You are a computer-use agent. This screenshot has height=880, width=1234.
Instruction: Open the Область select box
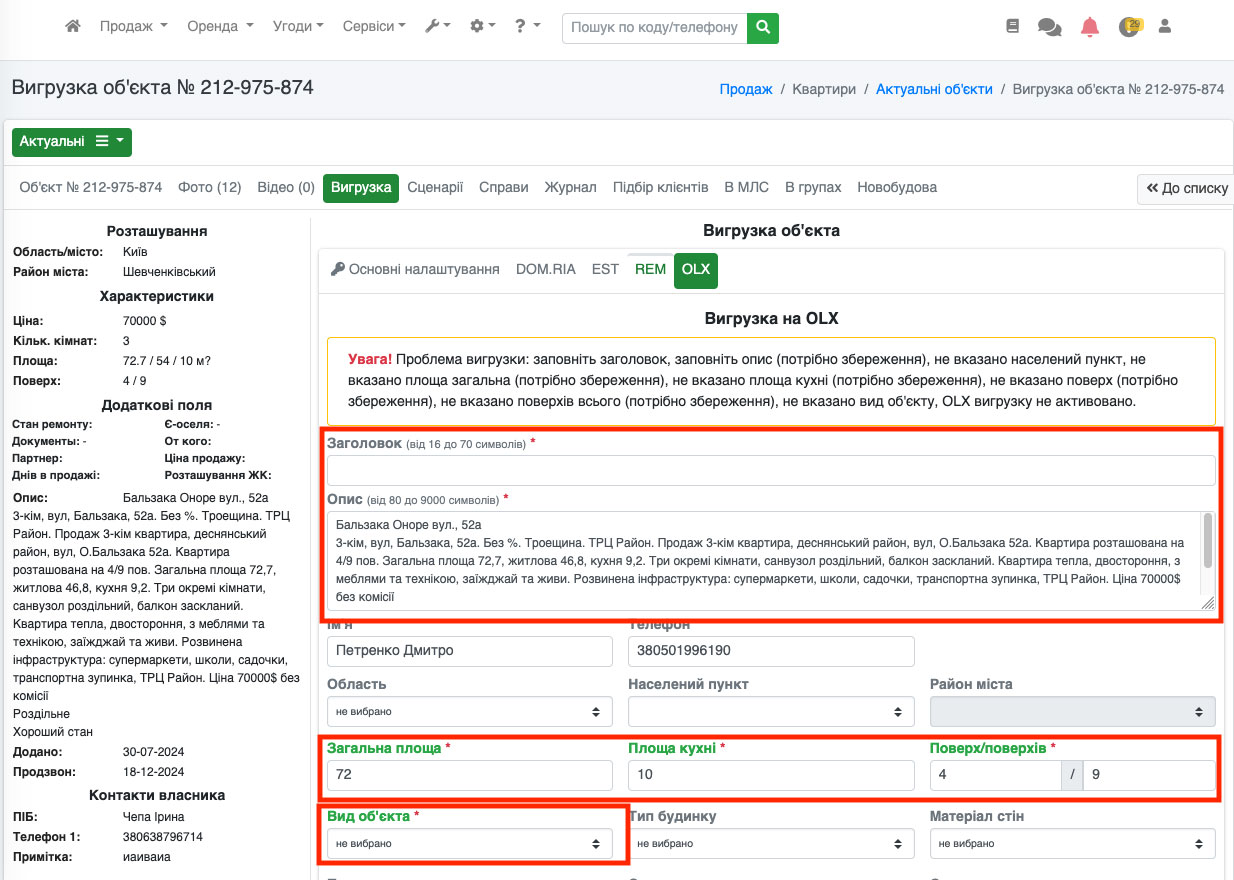click(x=469, y=712)
